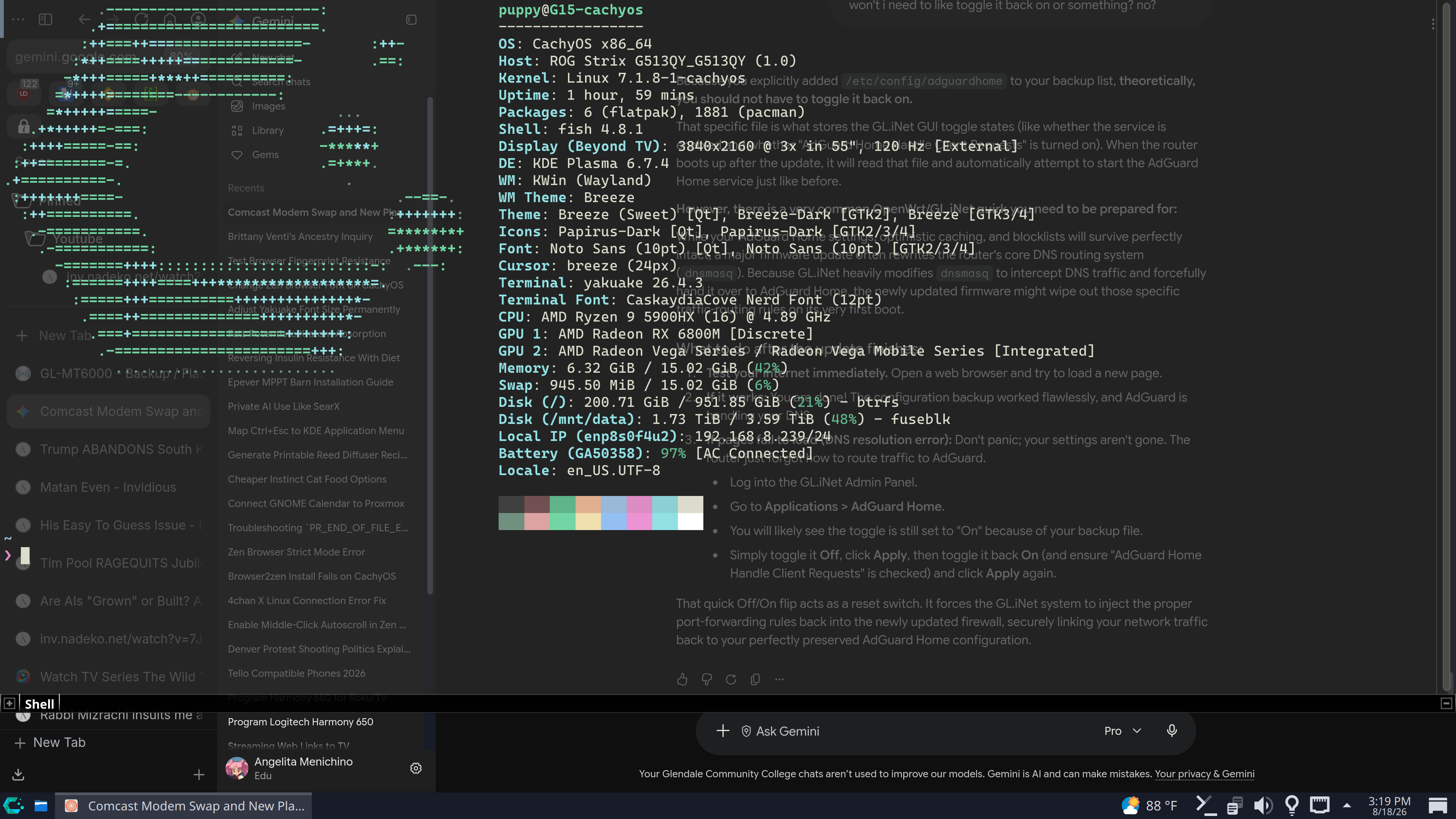Click the Yakuake close-session minus icon

tap(1446, 703)
